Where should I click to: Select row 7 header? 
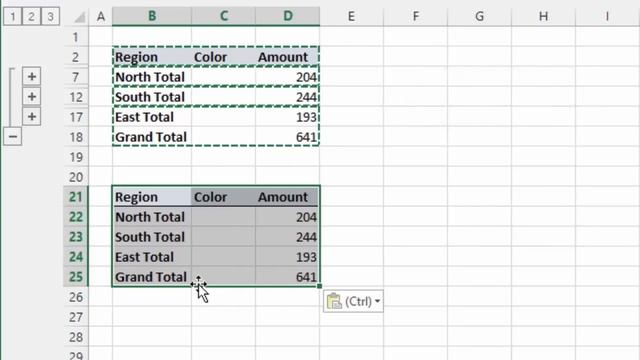pos(76,77)
